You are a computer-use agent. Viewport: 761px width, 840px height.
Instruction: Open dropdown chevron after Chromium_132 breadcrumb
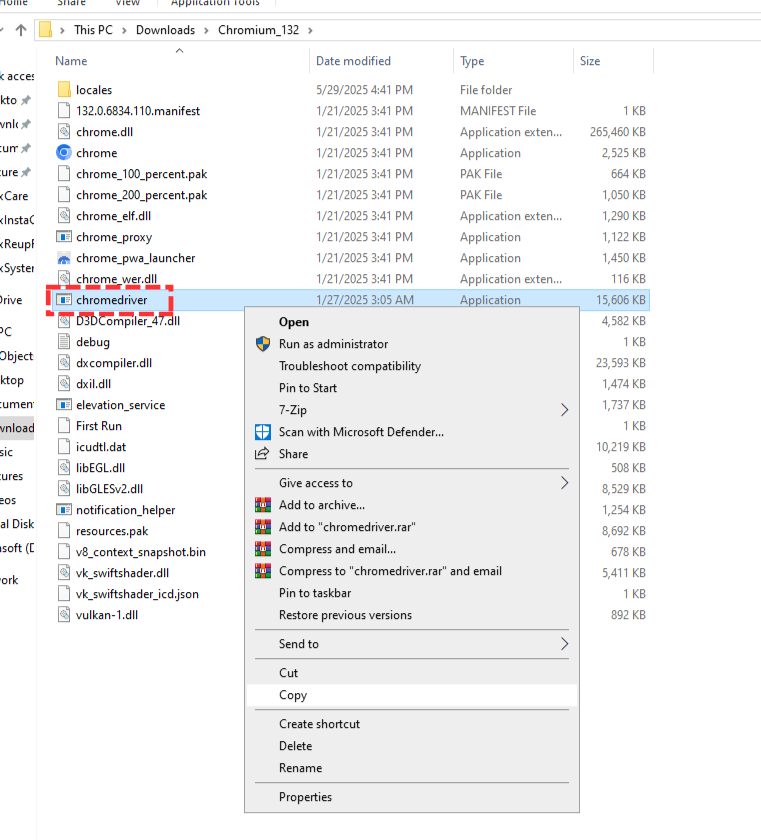pyautogui.click(x=311, y=31)
